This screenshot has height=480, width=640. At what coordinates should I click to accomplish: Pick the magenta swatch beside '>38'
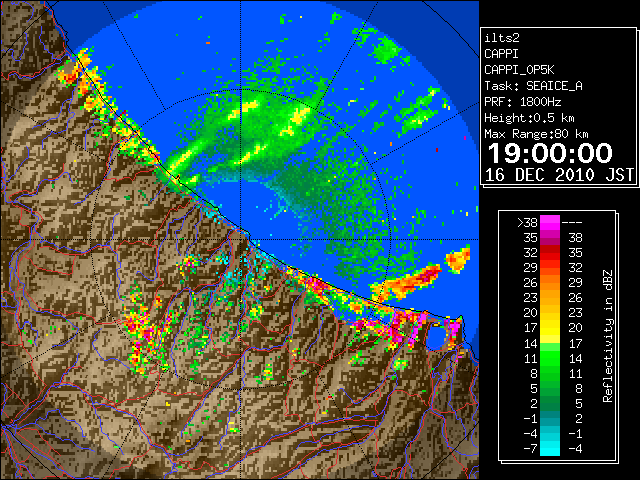coord(550,223)
